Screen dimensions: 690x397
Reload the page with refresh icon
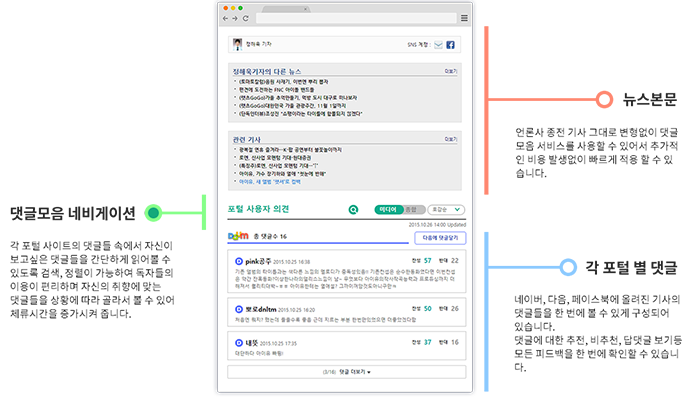(x=246, y=18)
